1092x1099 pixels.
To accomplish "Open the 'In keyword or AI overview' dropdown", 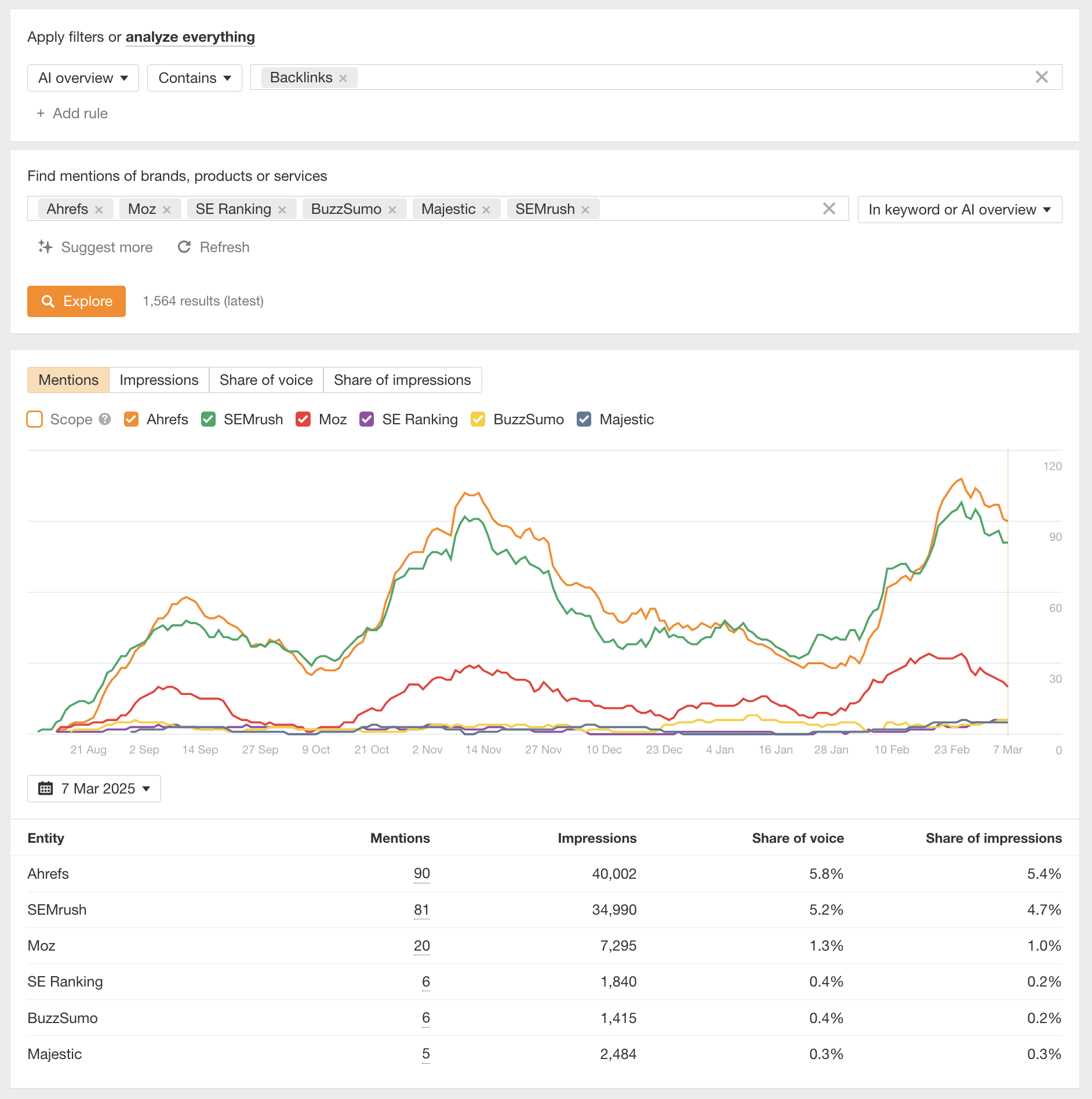I will tap(959, 209).
